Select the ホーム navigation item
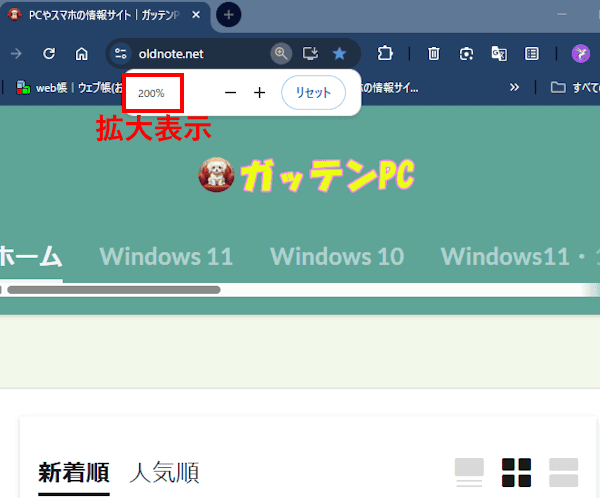This screenshot has width=600, height=498. point(31,256)
